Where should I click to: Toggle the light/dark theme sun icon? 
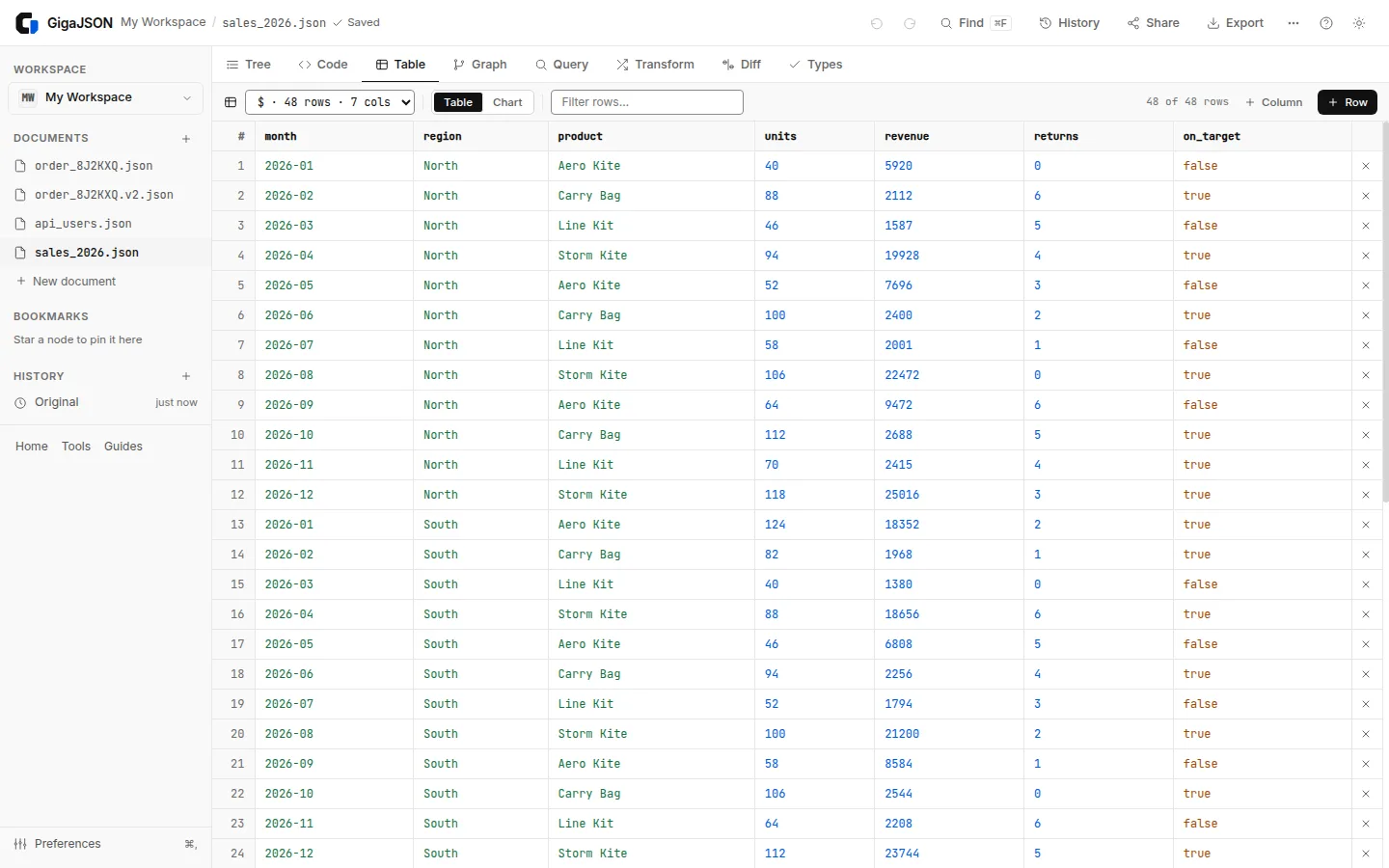(1359, 23)
